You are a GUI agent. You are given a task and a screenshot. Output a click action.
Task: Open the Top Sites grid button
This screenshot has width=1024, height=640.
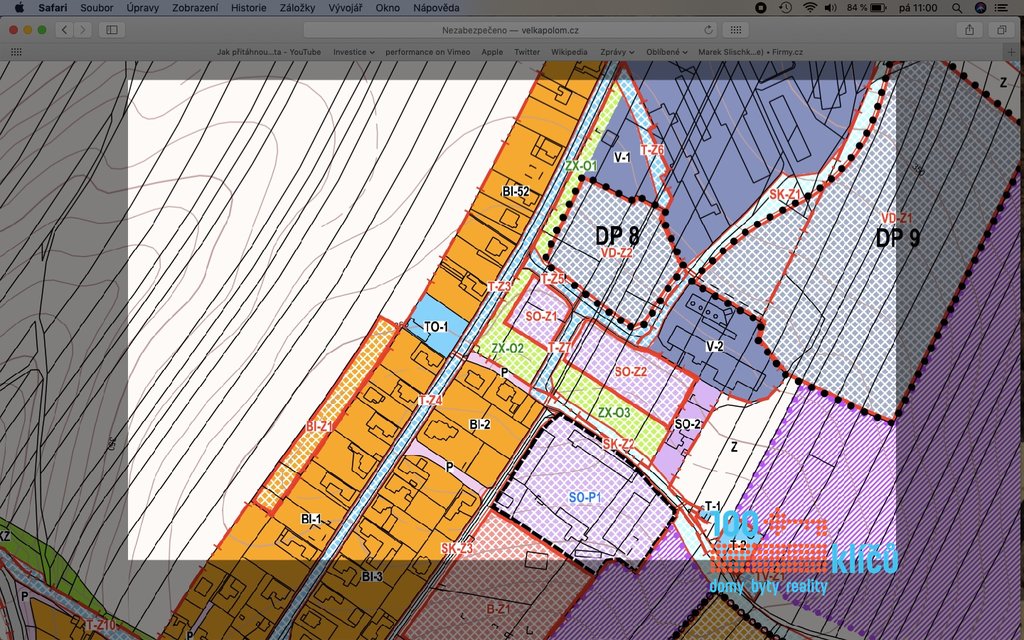(x=735, y=29)
